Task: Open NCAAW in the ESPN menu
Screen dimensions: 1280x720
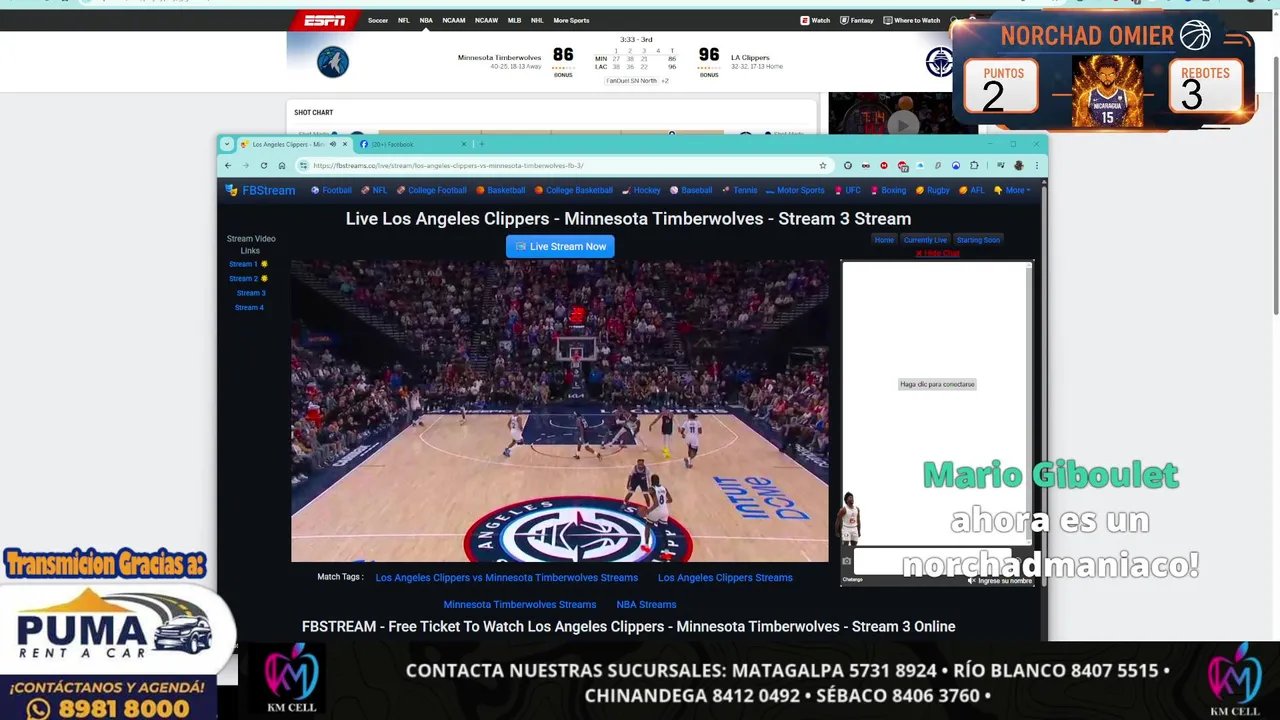Action: [x=486, y=20]
